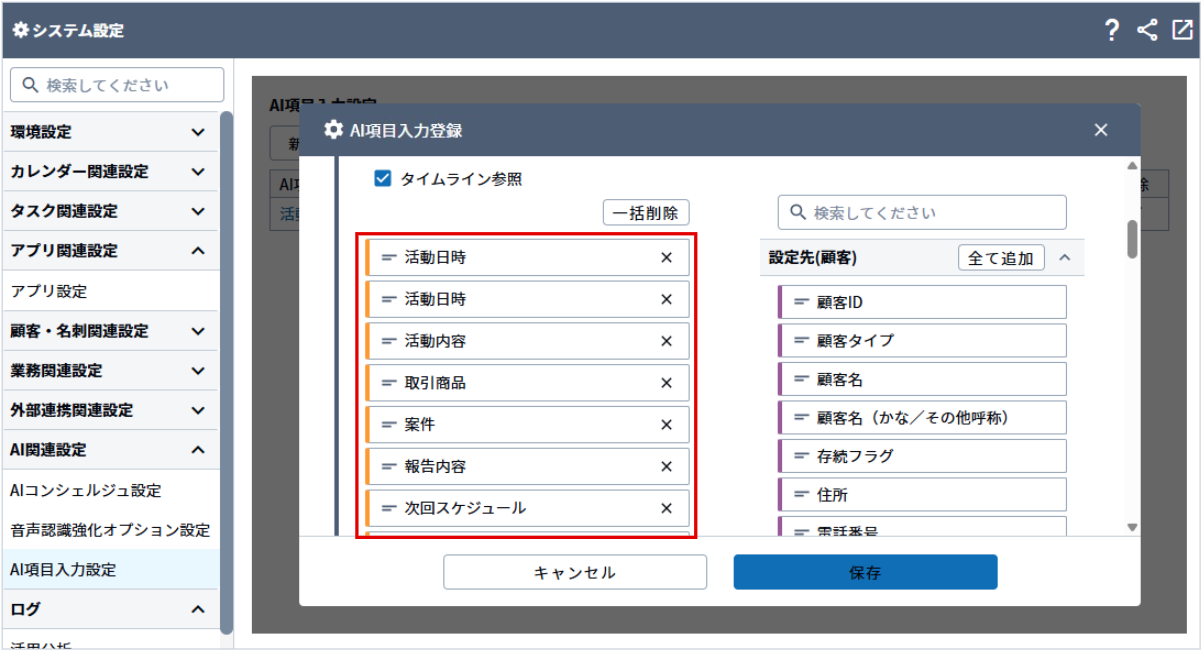Remove 報告内容 item with its X
1203x652 pixels.
tap(667, 466)
